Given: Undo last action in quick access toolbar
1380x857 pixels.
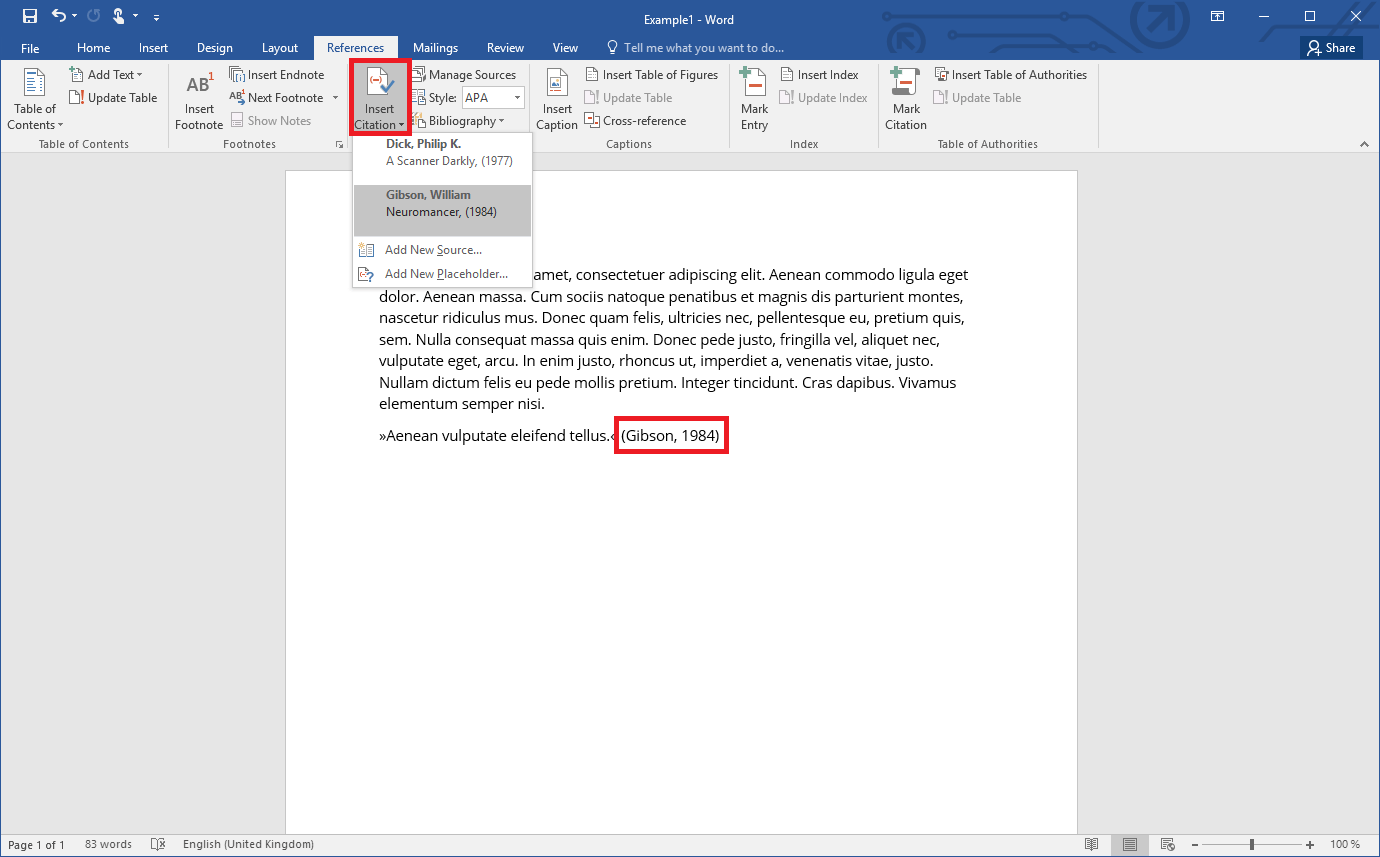Looking at the screenshot, I should 58,16.
